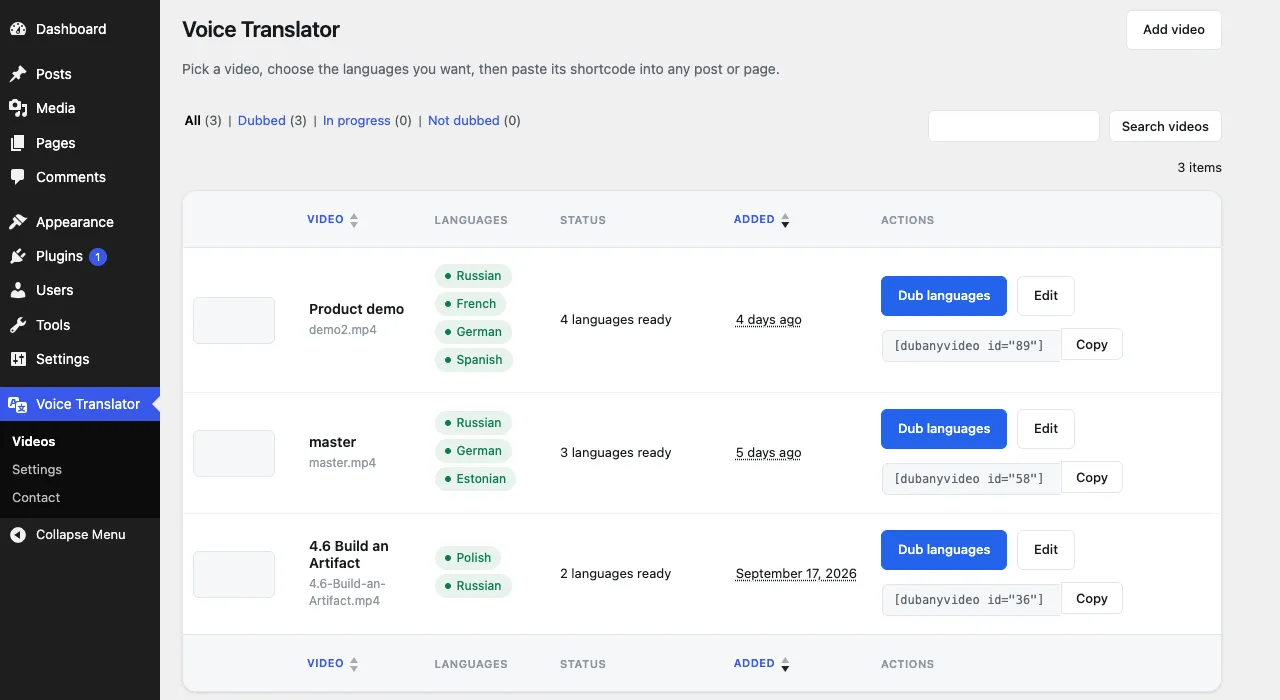This screenshot has height=700, width=1280.
Task: Click shortcode field dubanyvideo id="36"
Action: coord(971,600)
